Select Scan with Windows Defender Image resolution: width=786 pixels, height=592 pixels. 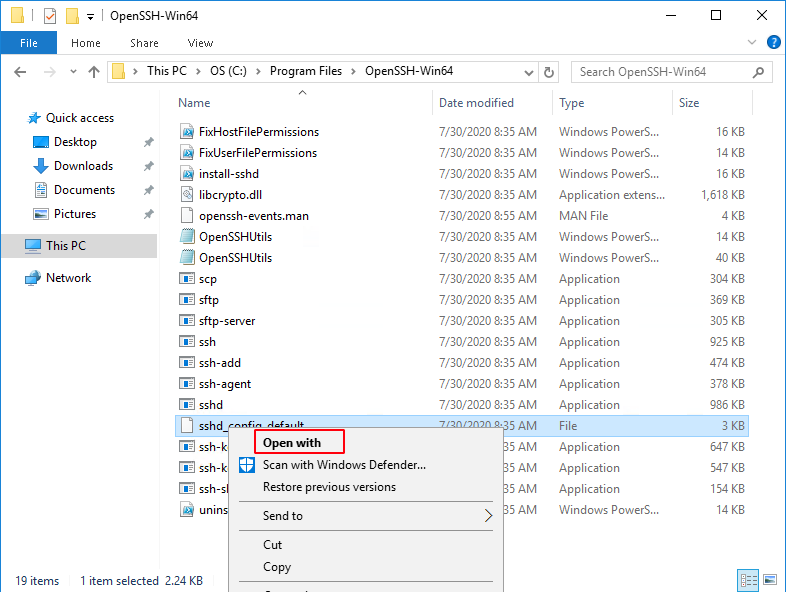tap(344, 465)
